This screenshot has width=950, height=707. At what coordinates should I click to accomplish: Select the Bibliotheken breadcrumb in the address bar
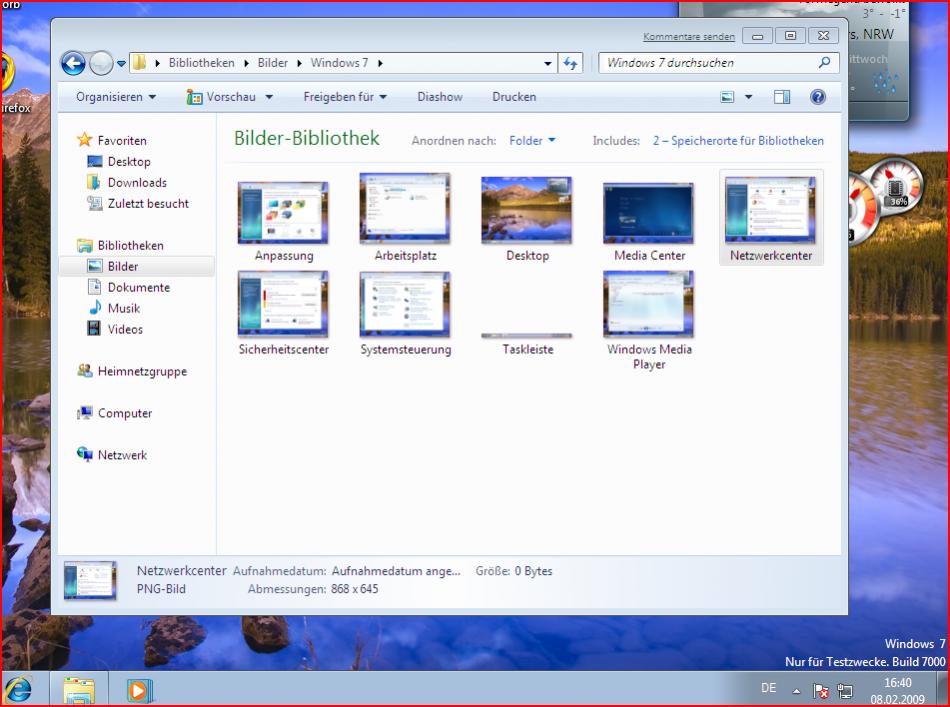tap(201, 63)
